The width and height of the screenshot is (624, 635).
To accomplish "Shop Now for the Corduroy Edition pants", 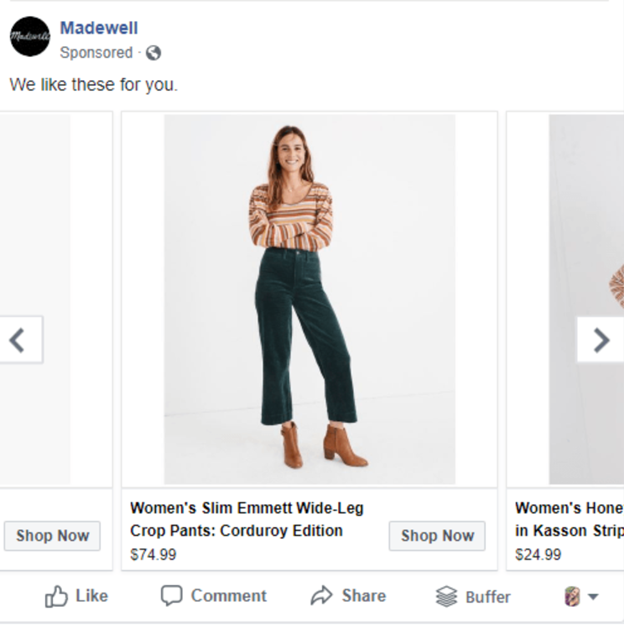I will pyautogui.click(x=437, y=536).
